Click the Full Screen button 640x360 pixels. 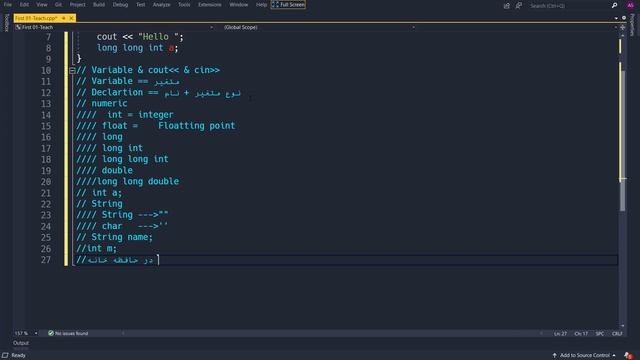288,4
